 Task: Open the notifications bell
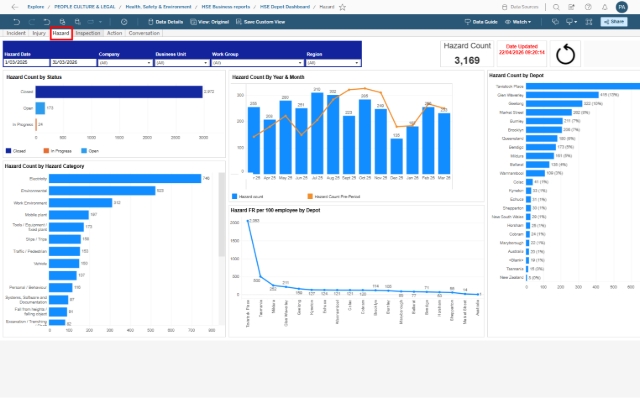pyautogui.click(x=604, y=7)
